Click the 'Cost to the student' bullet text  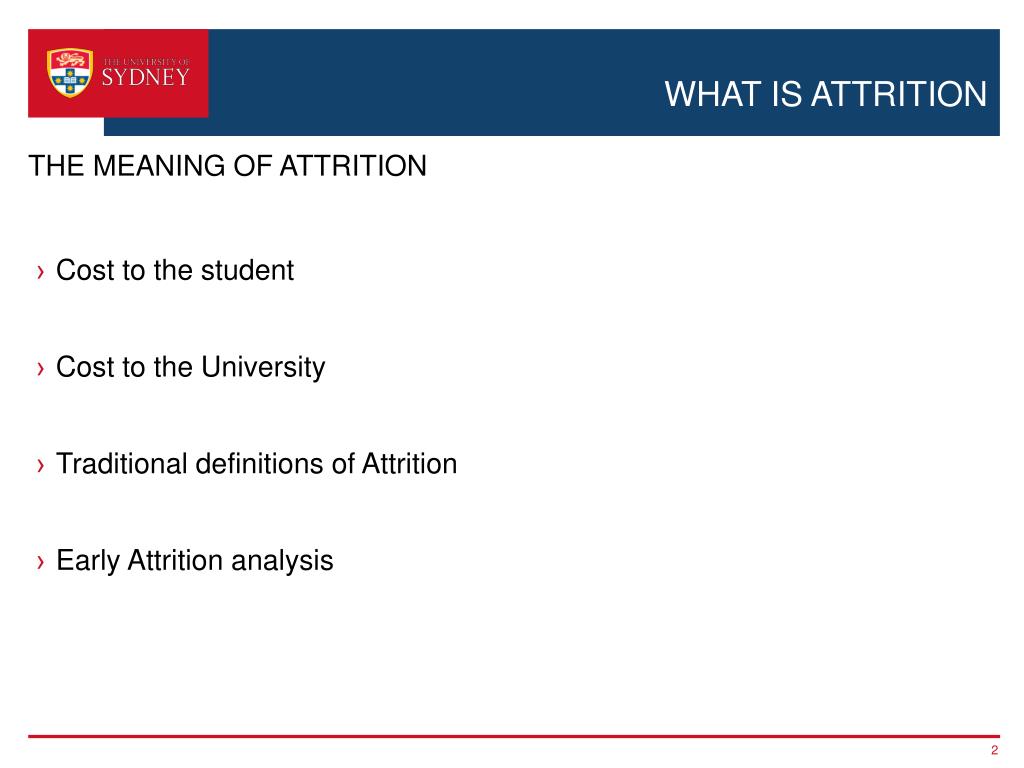[x=175, y=270]
